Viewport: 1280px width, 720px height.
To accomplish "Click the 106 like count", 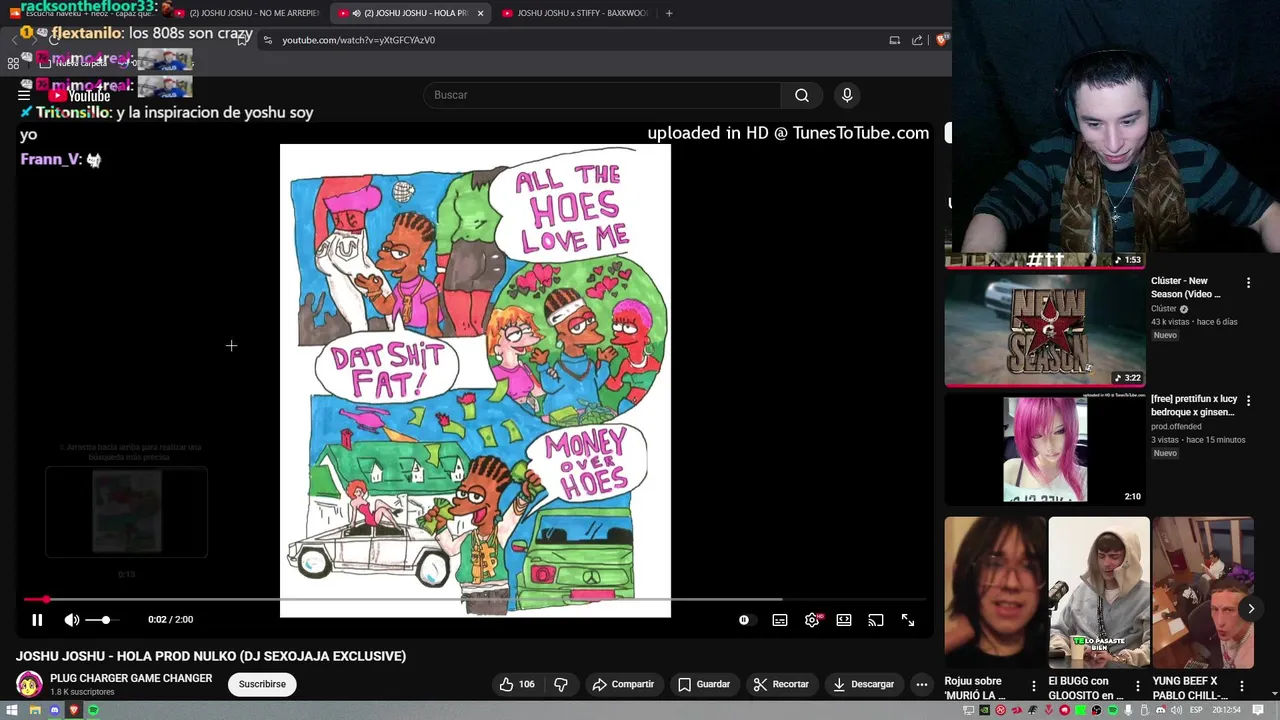I will tap(527, 684).
